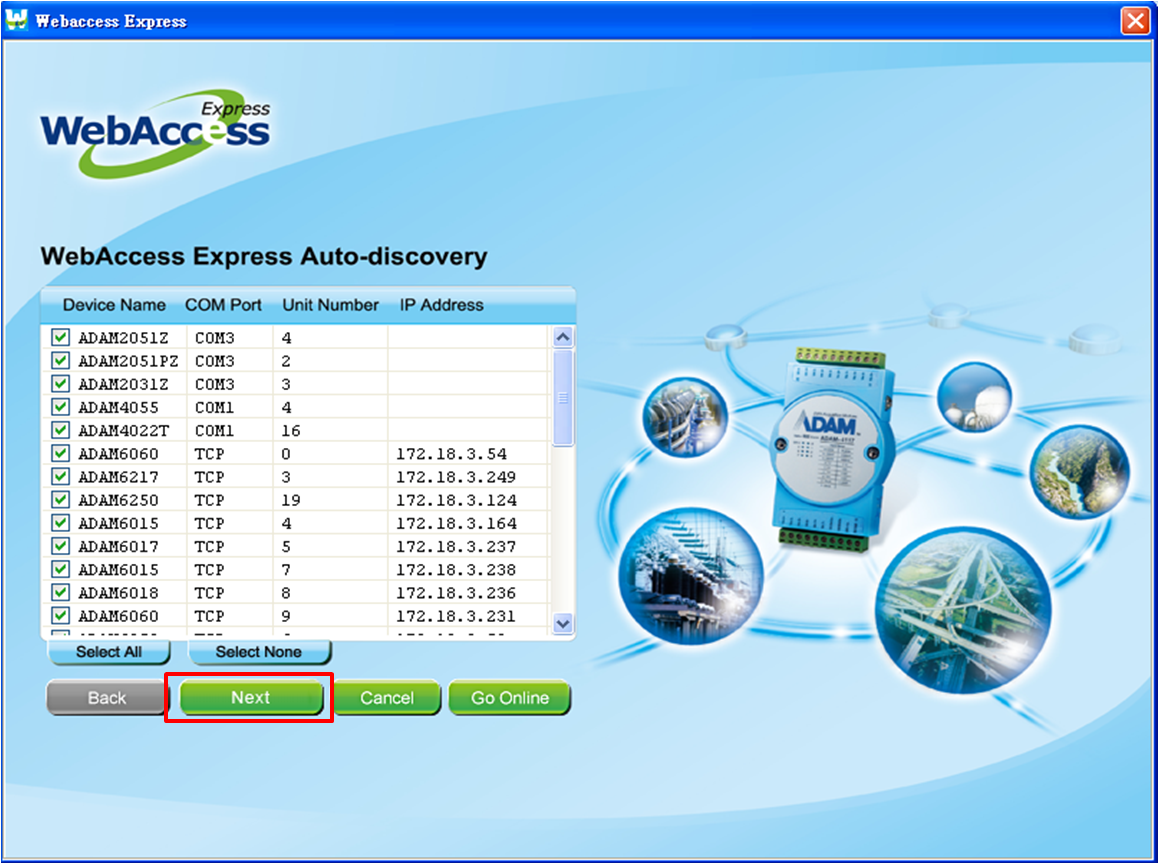Image resolution: width=1159 pixels, height=864 pixels.
Task: Click the Select All button
Action: pos(109,652)
